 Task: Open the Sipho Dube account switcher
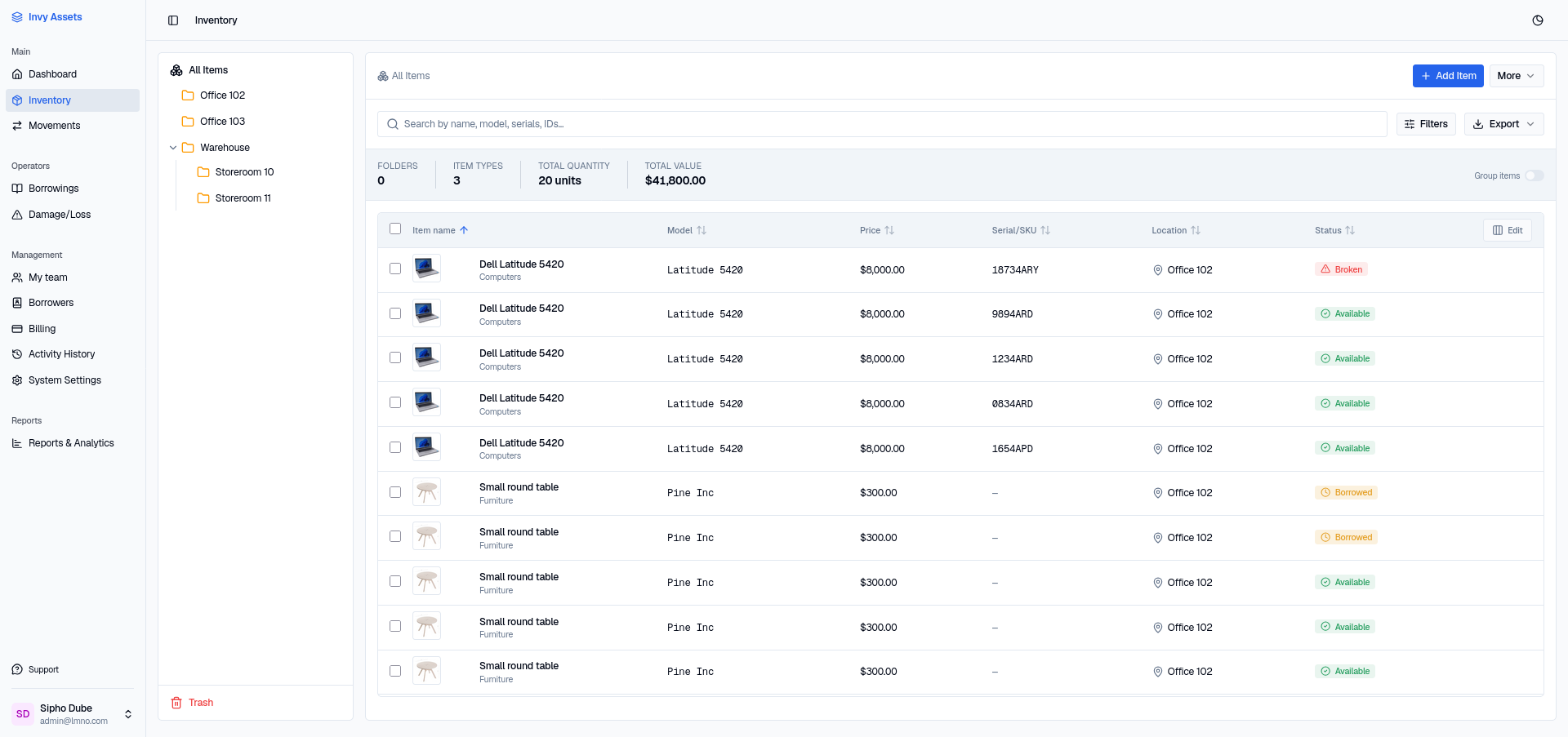click(73, 714)
